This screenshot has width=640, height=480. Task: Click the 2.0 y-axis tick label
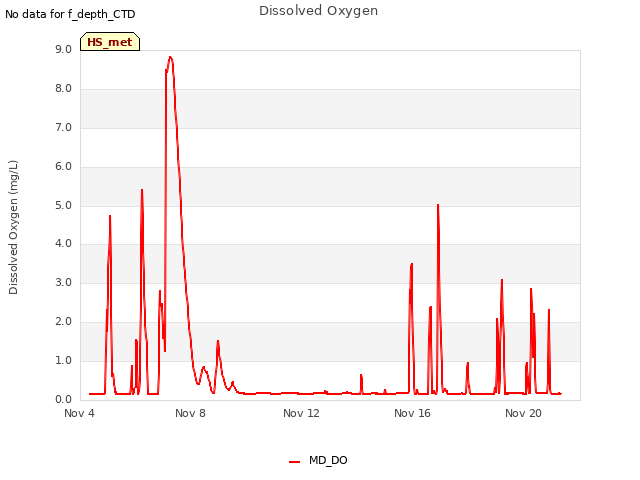click(63, 322)
